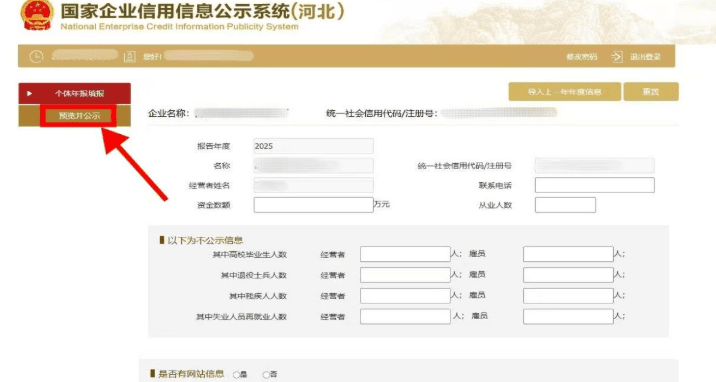Click the 资金数额 input field
Viewport: 716px width, 382px height.
coord(313,205)
